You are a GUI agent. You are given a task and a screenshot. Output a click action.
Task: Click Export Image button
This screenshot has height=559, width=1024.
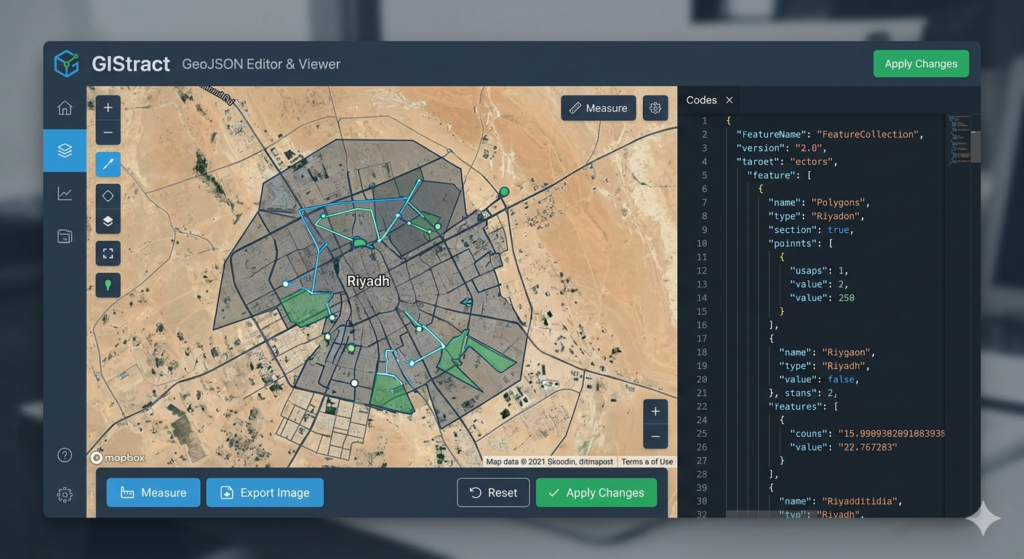(264, 492)
